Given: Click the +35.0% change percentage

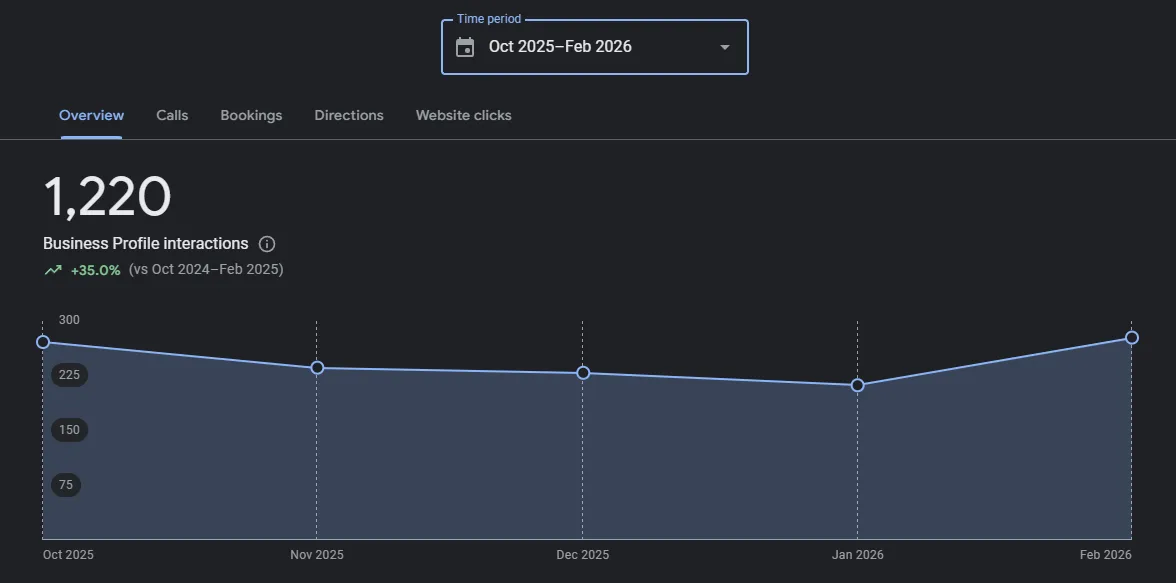Looking at the screenshot, I should coord(95,270).
